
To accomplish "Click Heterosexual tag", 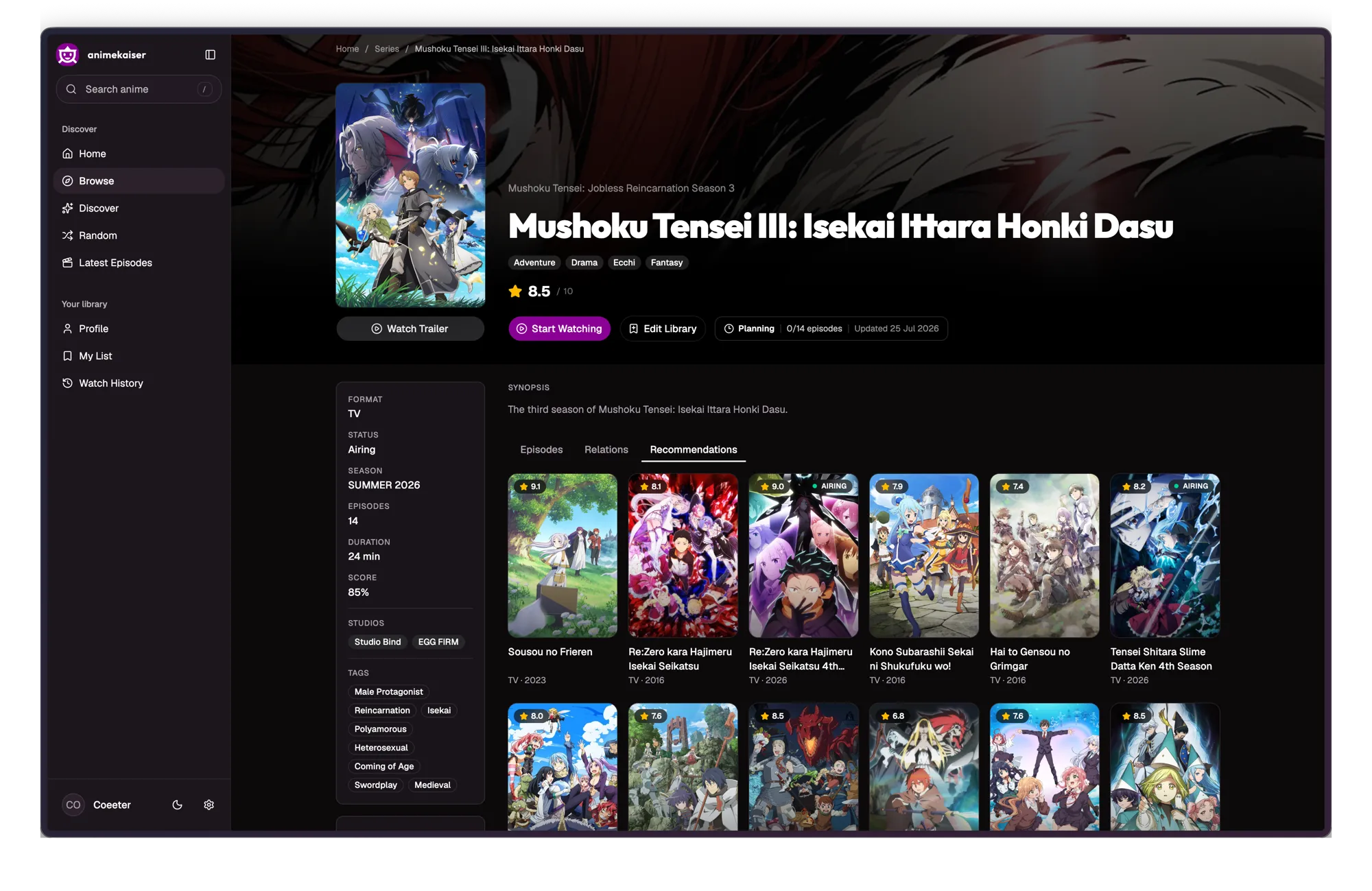I will pos(381,748).
